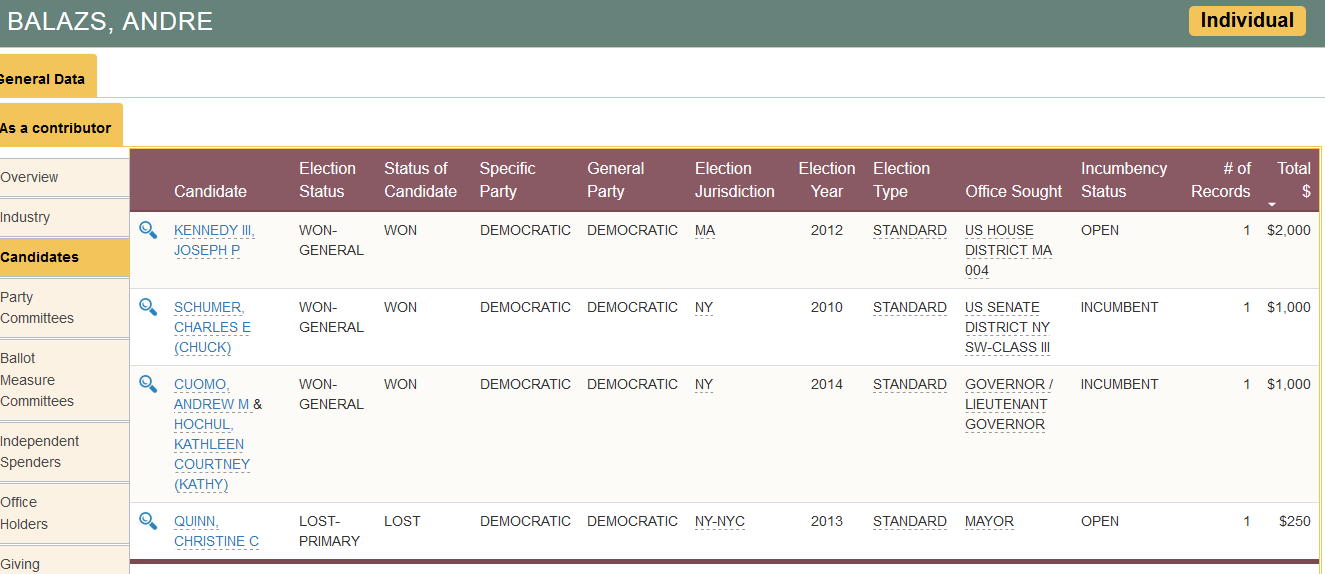Sort by Incumbency Status column header
Screen dimensions: 1325x574
coord(1124,180)
